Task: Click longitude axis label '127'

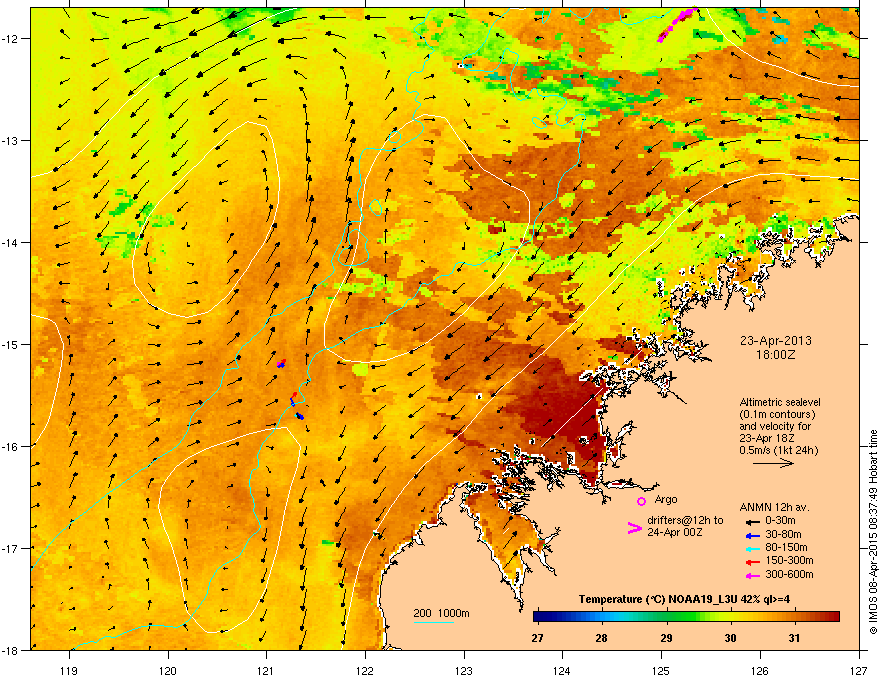Action: point(858,670)
